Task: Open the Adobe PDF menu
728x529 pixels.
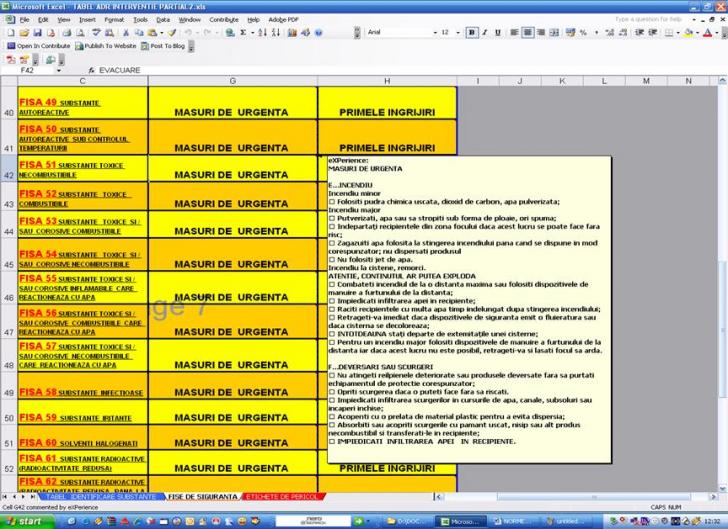Action: point(283,20)
